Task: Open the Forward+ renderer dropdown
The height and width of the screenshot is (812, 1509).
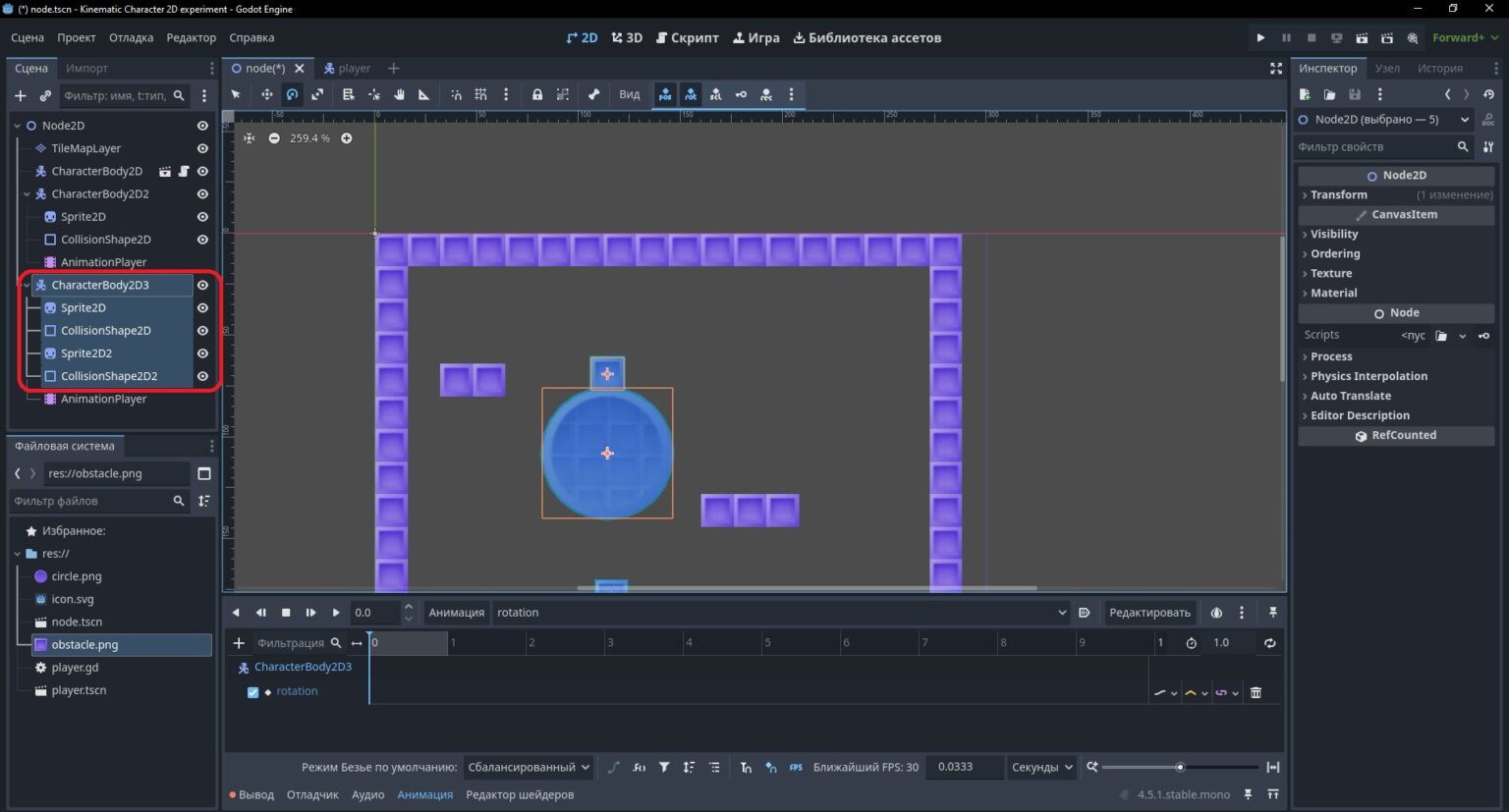Action: 1465,37
